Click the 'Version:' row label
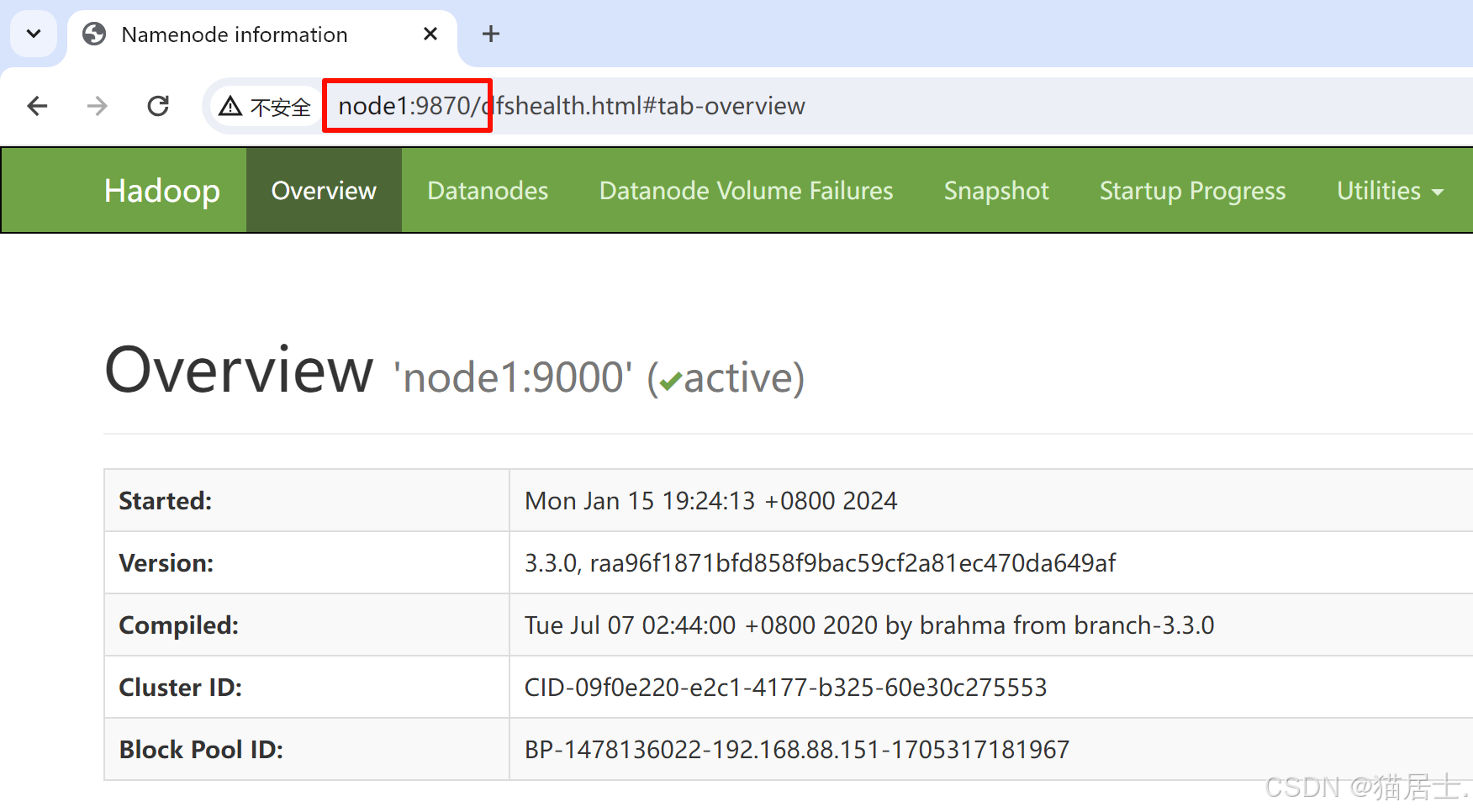Screen dimensions: 1473x812 [x=166, y=563]
